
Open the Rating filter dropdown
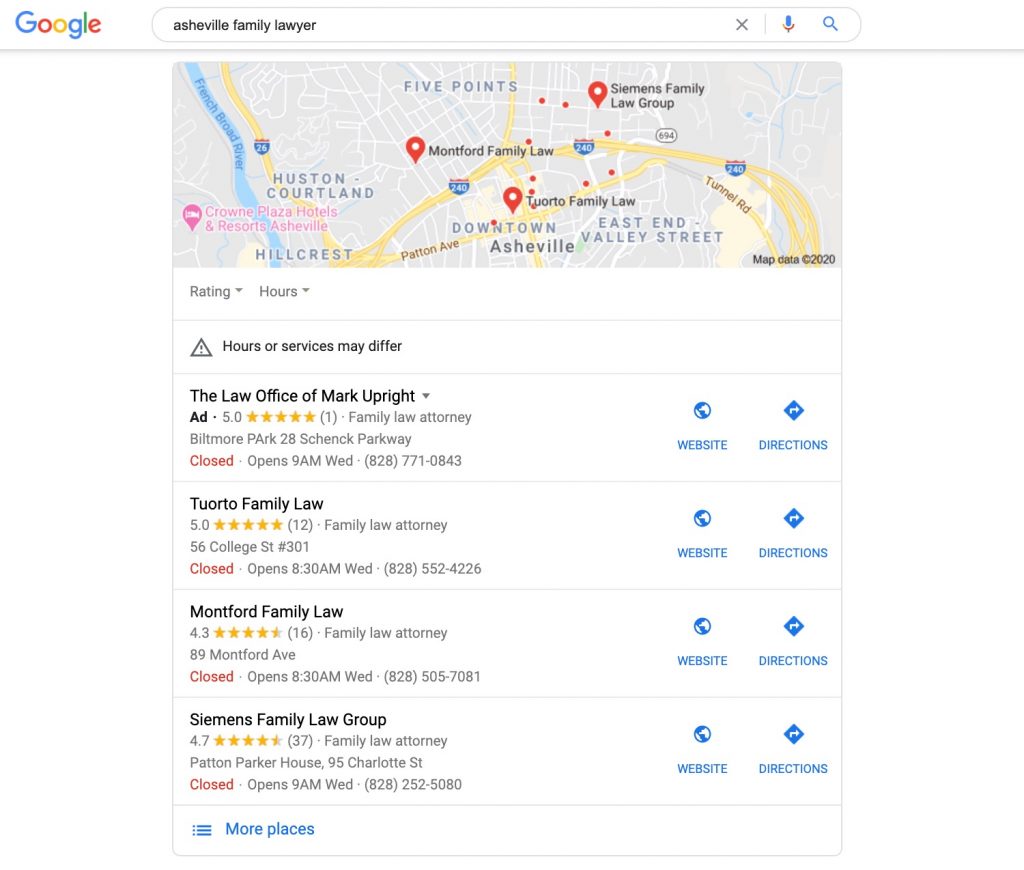[216, 291]
